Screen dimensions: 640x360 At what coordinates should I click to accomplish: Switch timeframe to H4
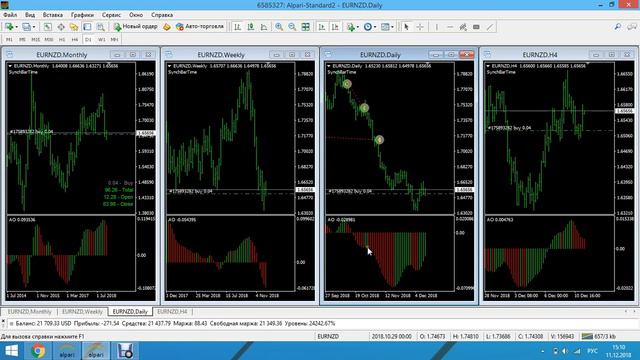coord(75,40)
